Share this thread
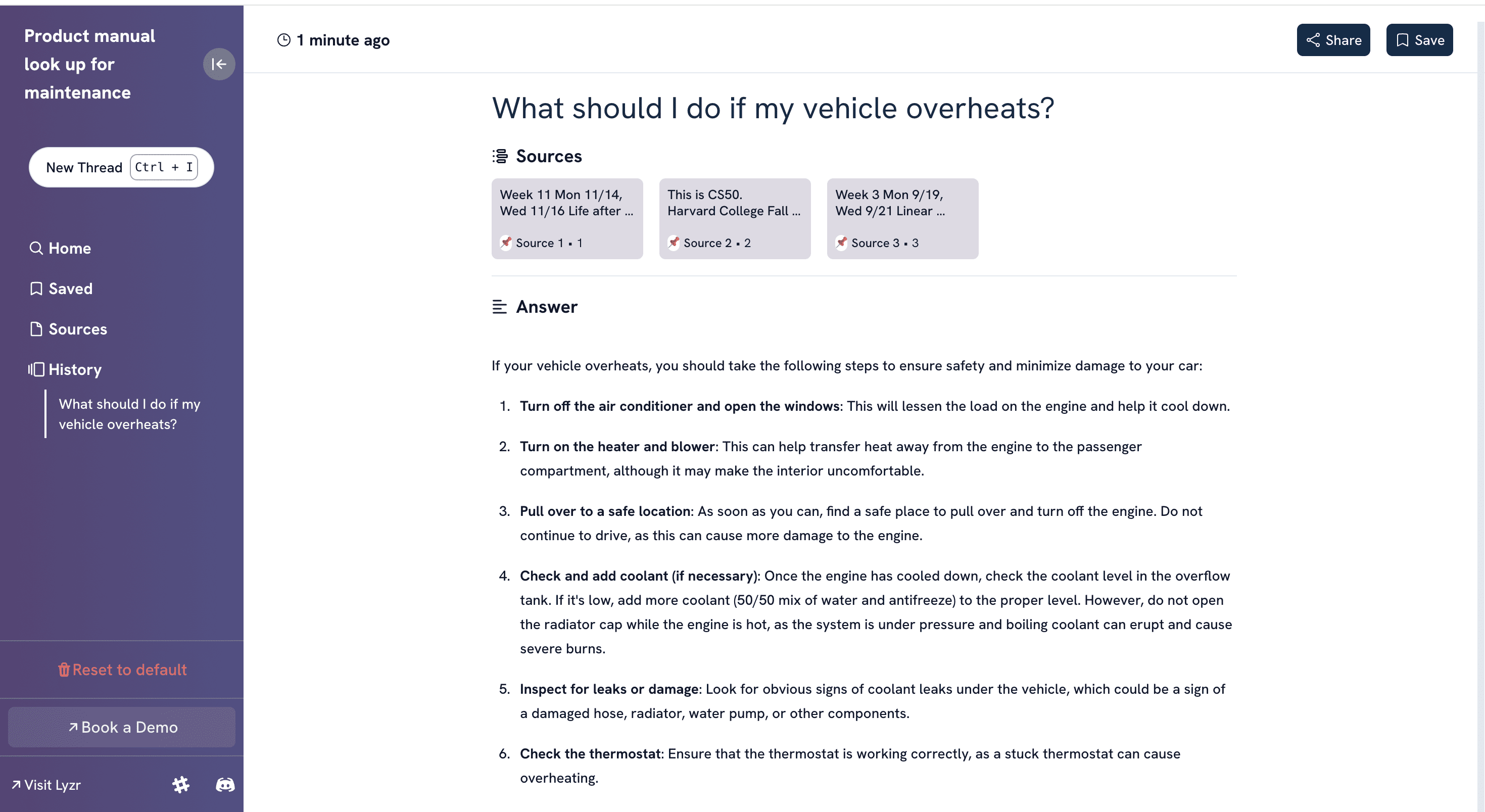The width and height of the screenshot is (1485, 812). (1333, 40)
